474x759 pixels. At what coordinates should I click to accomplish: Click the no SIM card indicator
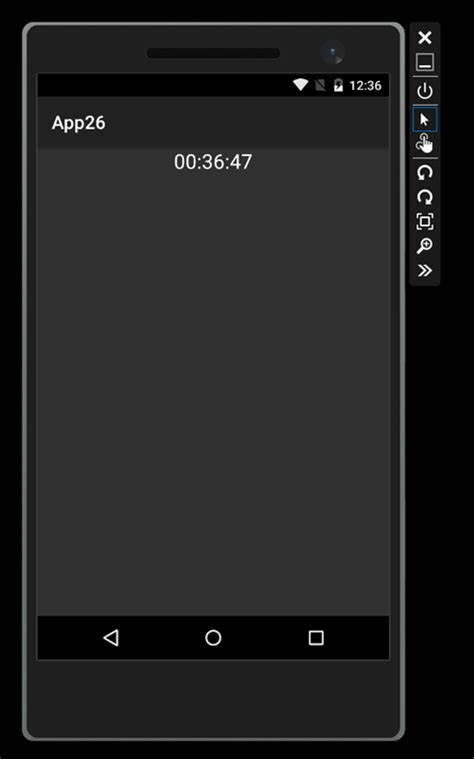(320, 85)
